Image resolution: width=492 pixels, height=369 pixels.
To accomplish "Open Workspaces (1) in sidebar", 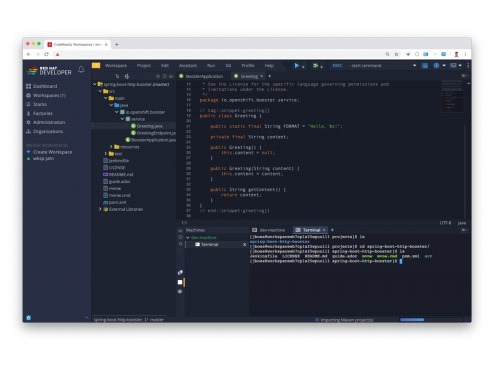I will [x=49, y=95].
